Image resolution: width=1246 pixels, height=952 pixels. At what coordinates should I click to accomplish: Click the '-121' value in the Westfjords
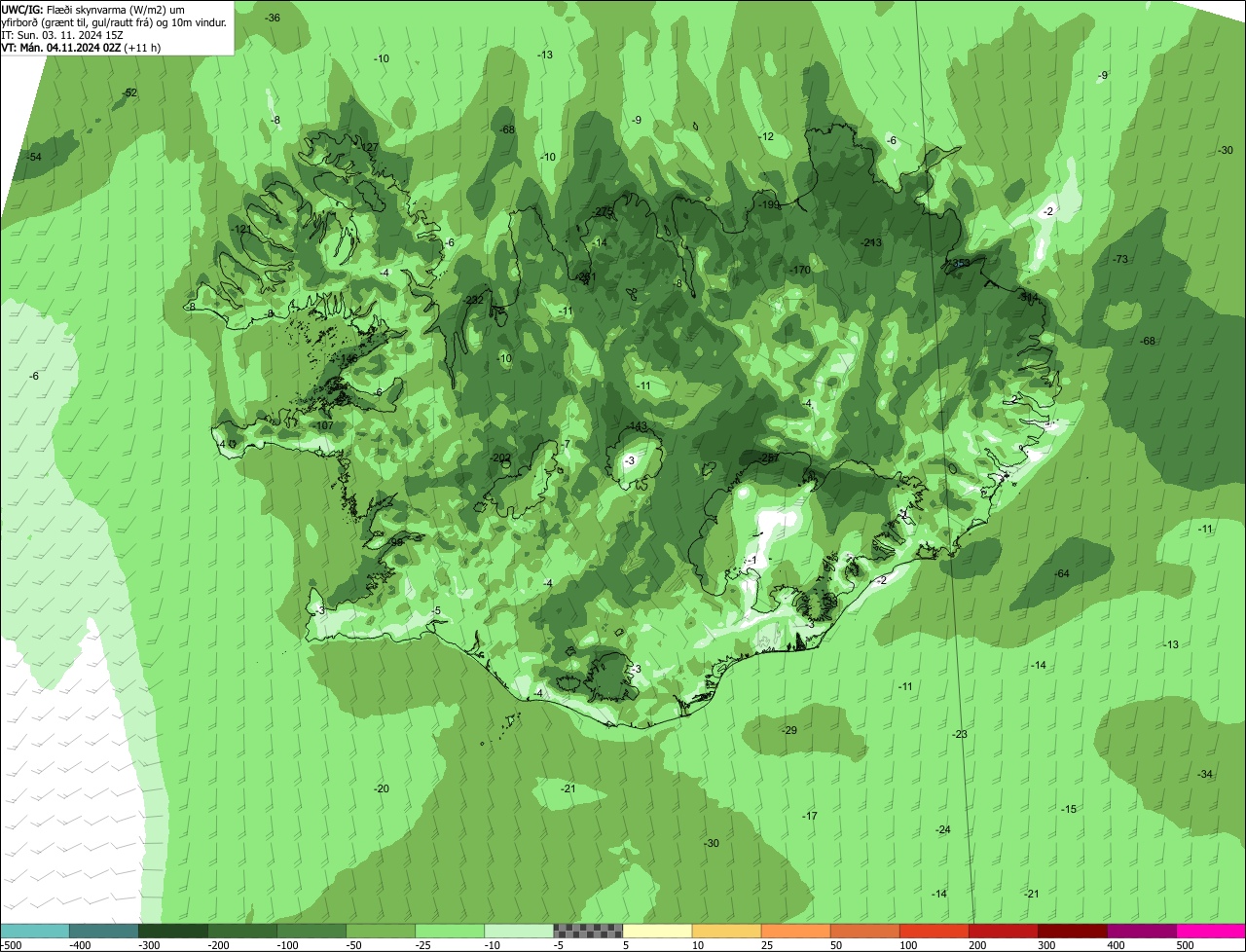[x=242, y=229]
